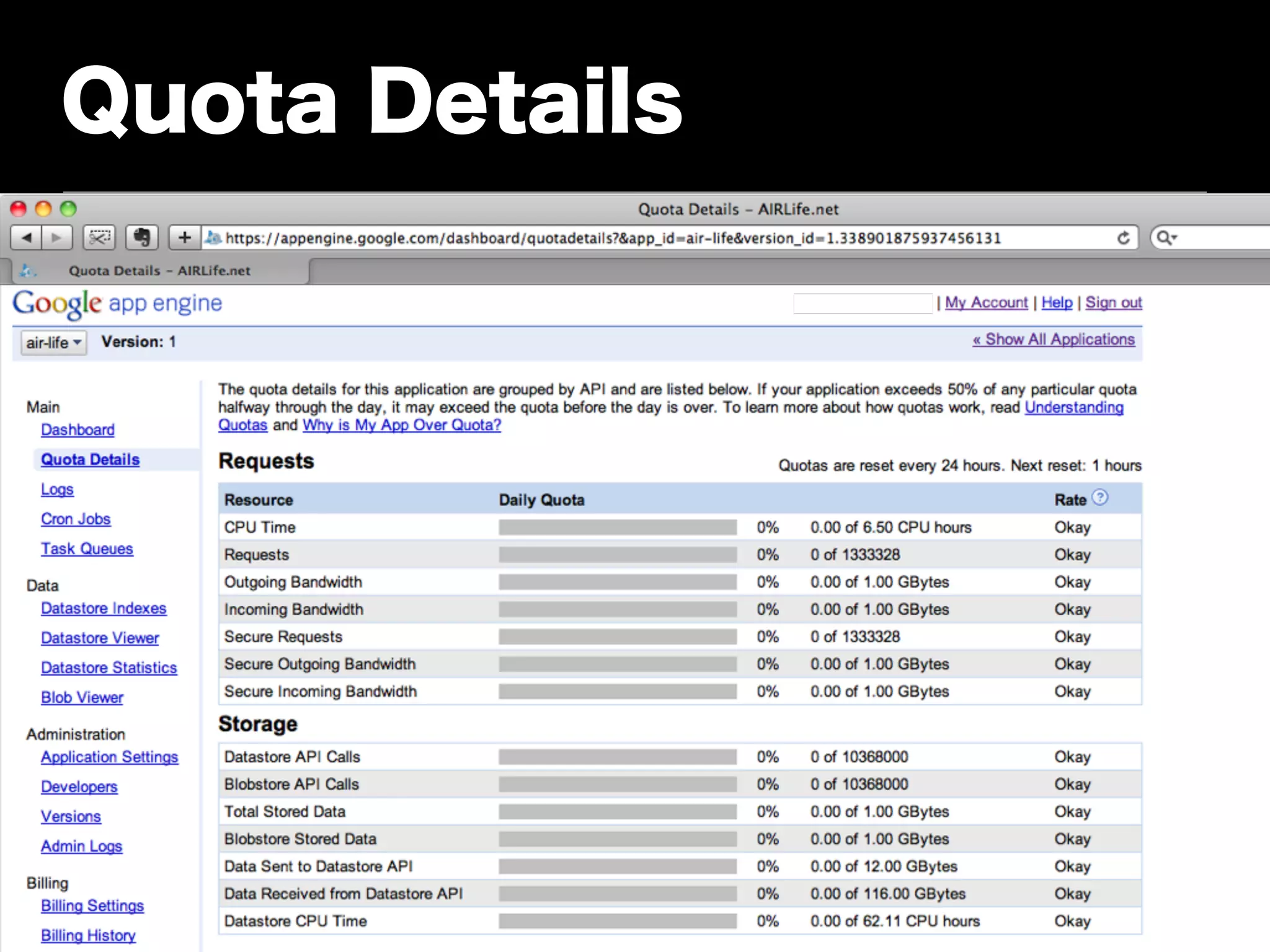Open the Why is My App Over Quota? link
This screenshot has width=1270, height=952.
[x=401, y=425]
